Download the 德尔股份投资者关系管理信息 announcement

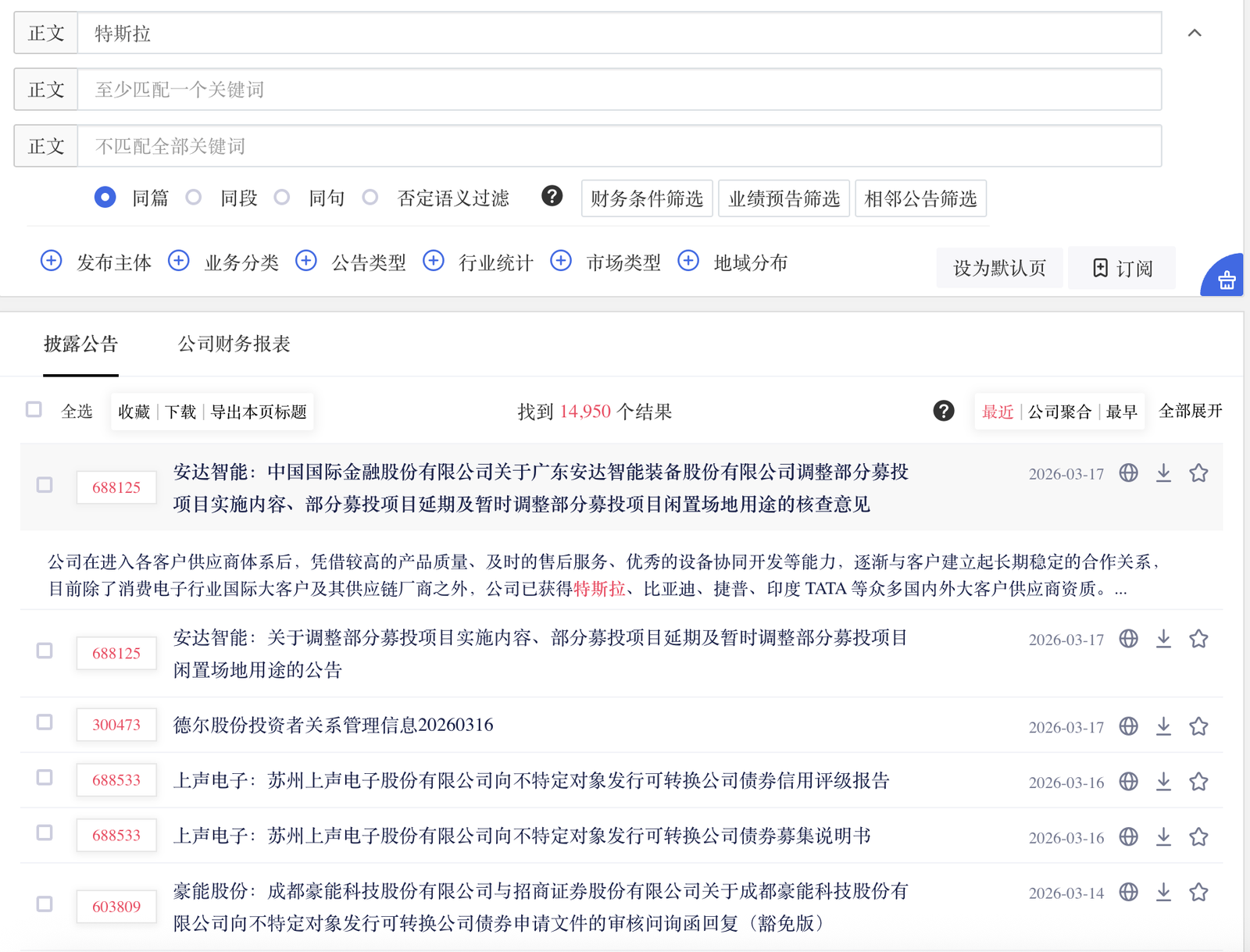click(1163, 726)
